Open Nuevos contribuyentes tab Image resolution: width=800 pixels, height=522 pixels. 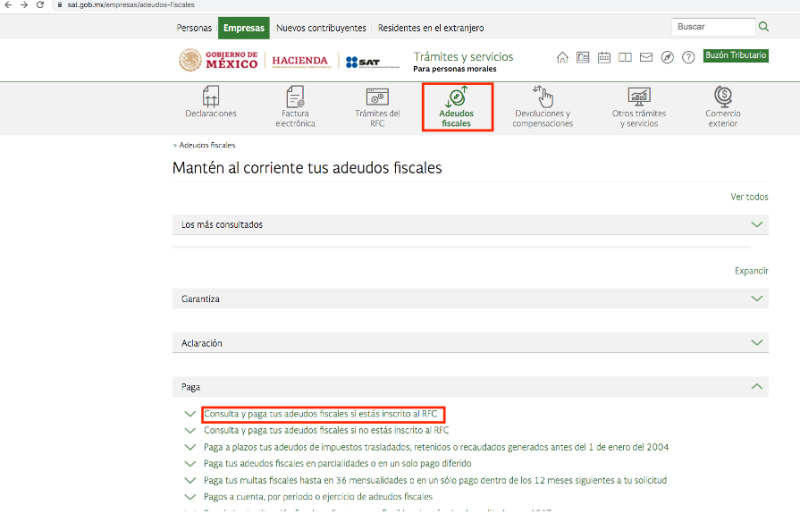(321, 28)
